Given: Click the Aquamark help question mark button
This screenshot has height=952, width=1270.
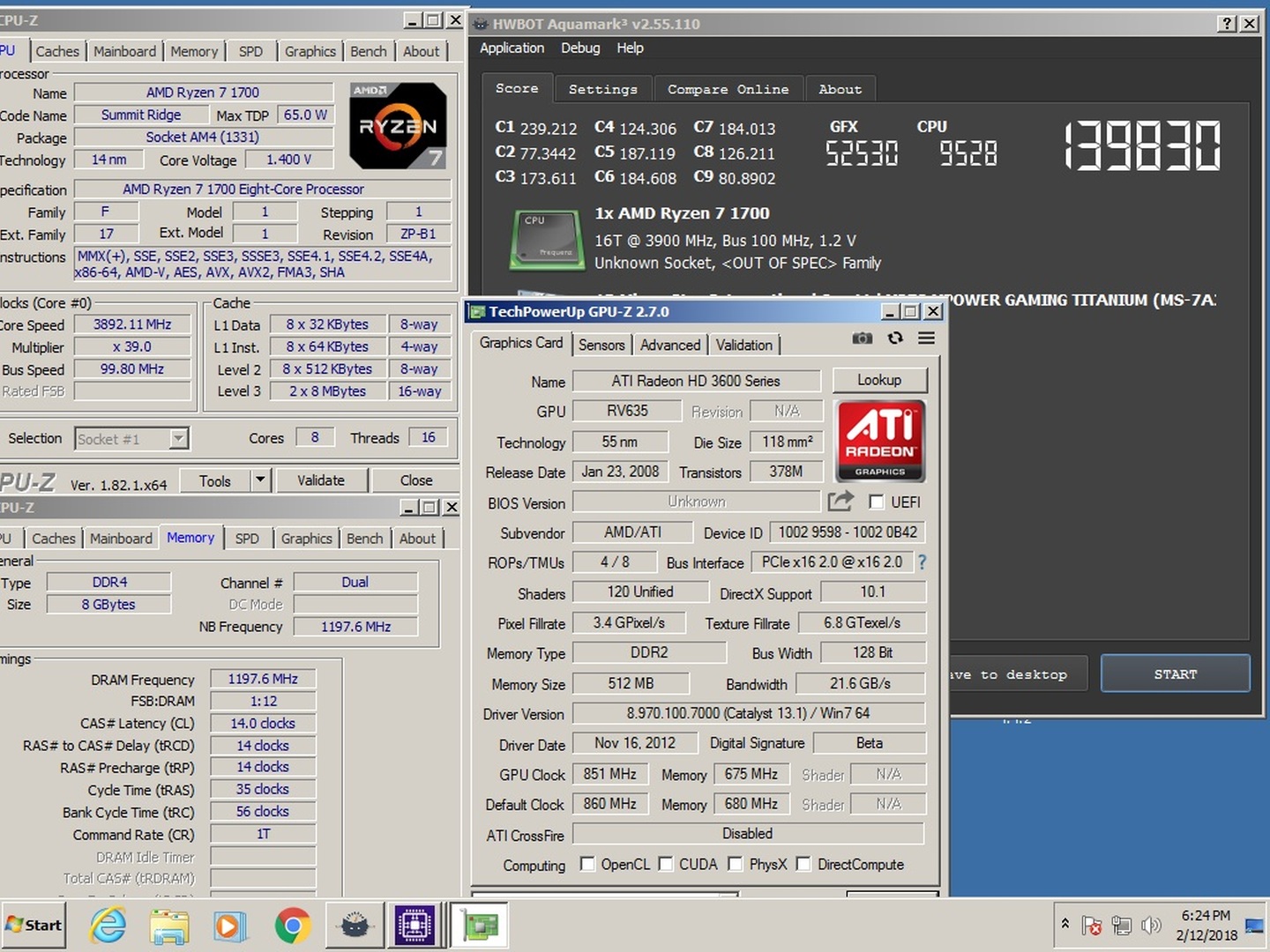Looking at the screenshot, I should tap(1227, 24).
